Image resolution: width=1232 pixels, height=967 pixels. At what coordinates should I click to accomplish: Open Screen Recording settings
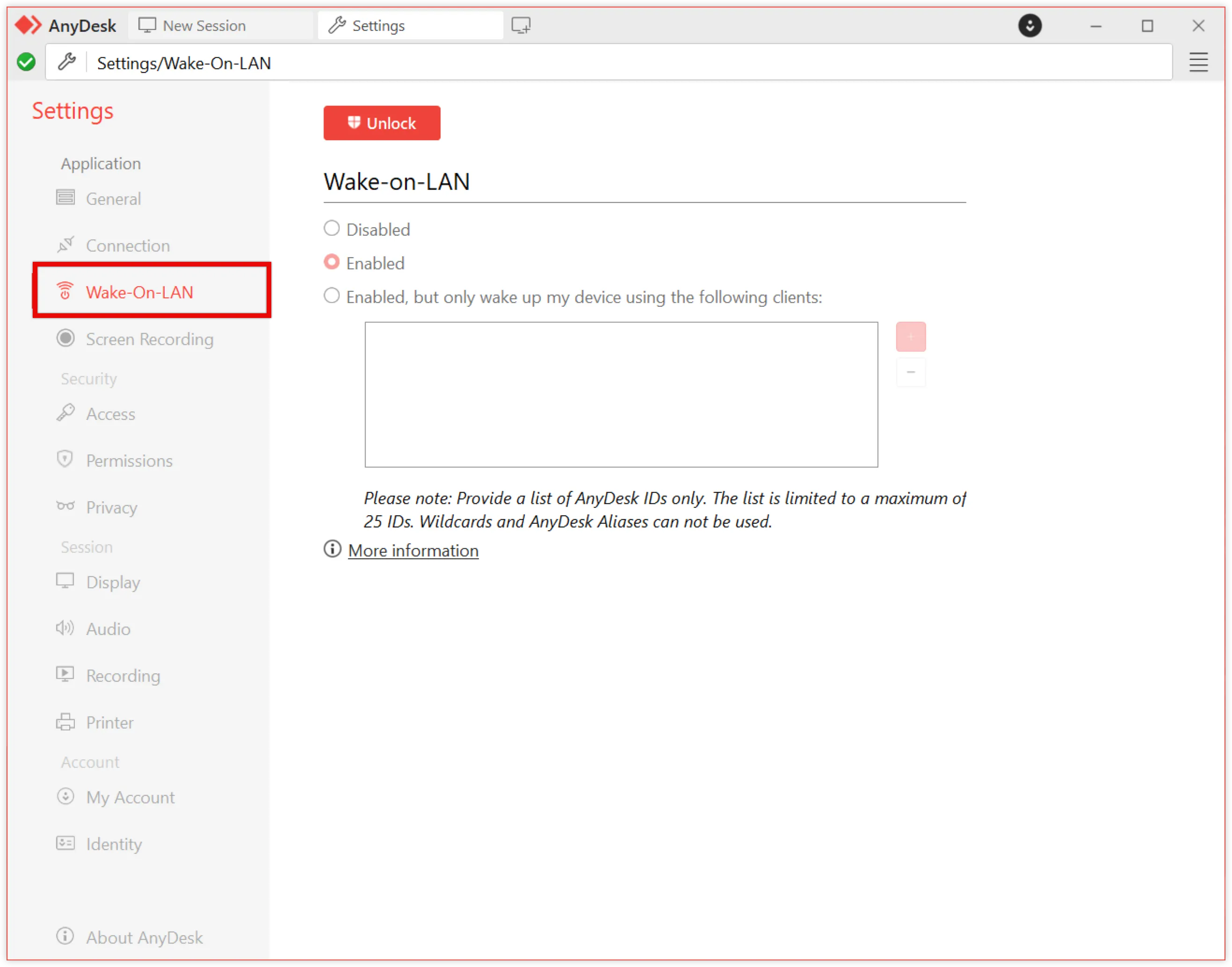149,339
